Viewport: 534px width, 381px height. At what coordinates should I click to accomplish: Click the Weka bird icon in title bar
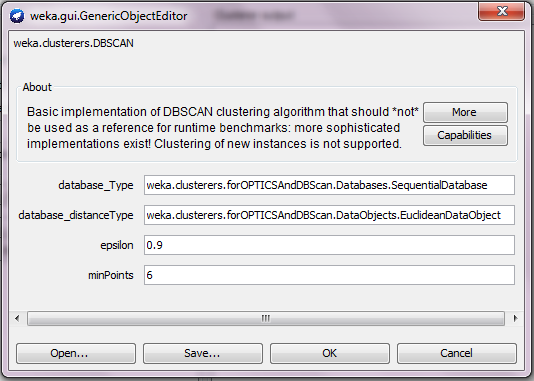pyautogui.click(x=17, y=16)
